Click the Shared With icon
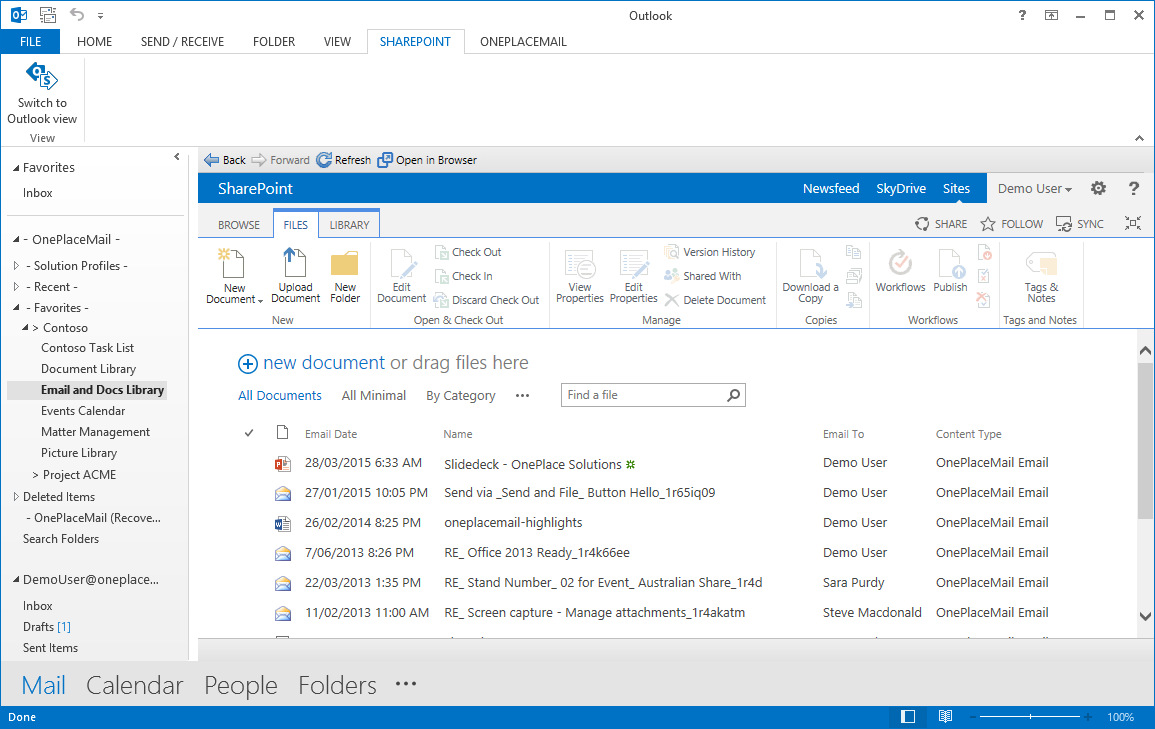Screen dimensions: 1155x729 click(671, 275)
